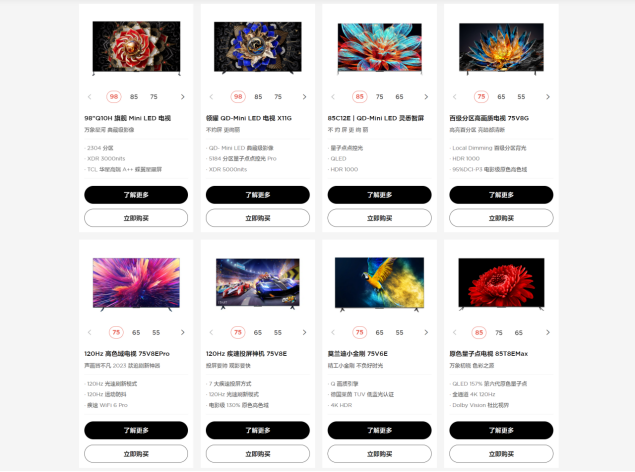Click next size arrow on 75V8EPro card
This screenshot has width=635, height=472.
click(x=183, y=332)
